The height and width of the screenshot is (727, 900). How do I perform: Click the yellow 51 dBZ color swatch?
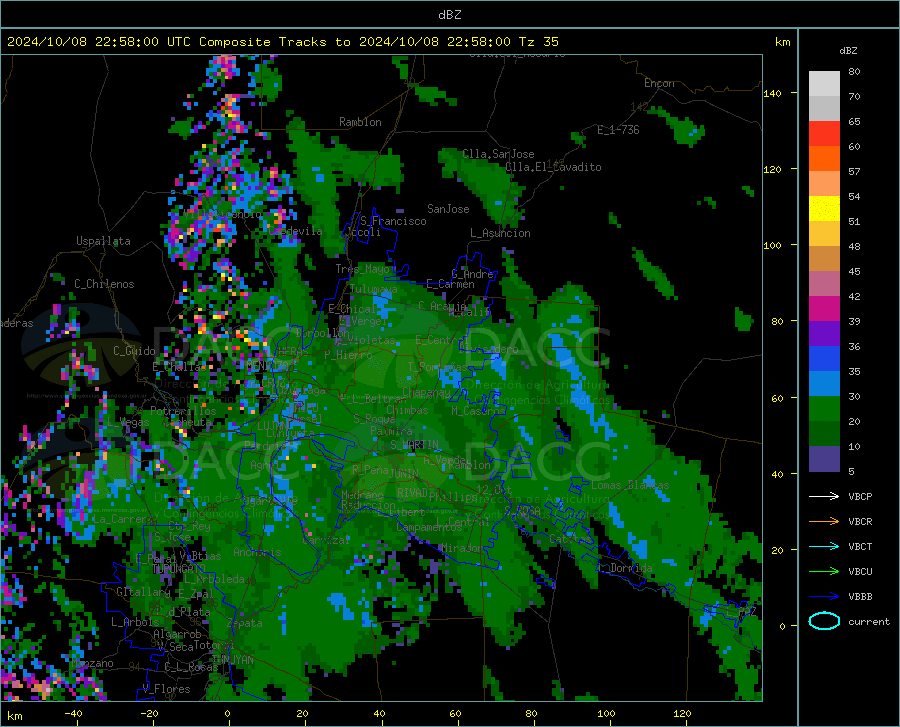click(x=824, y=209)
